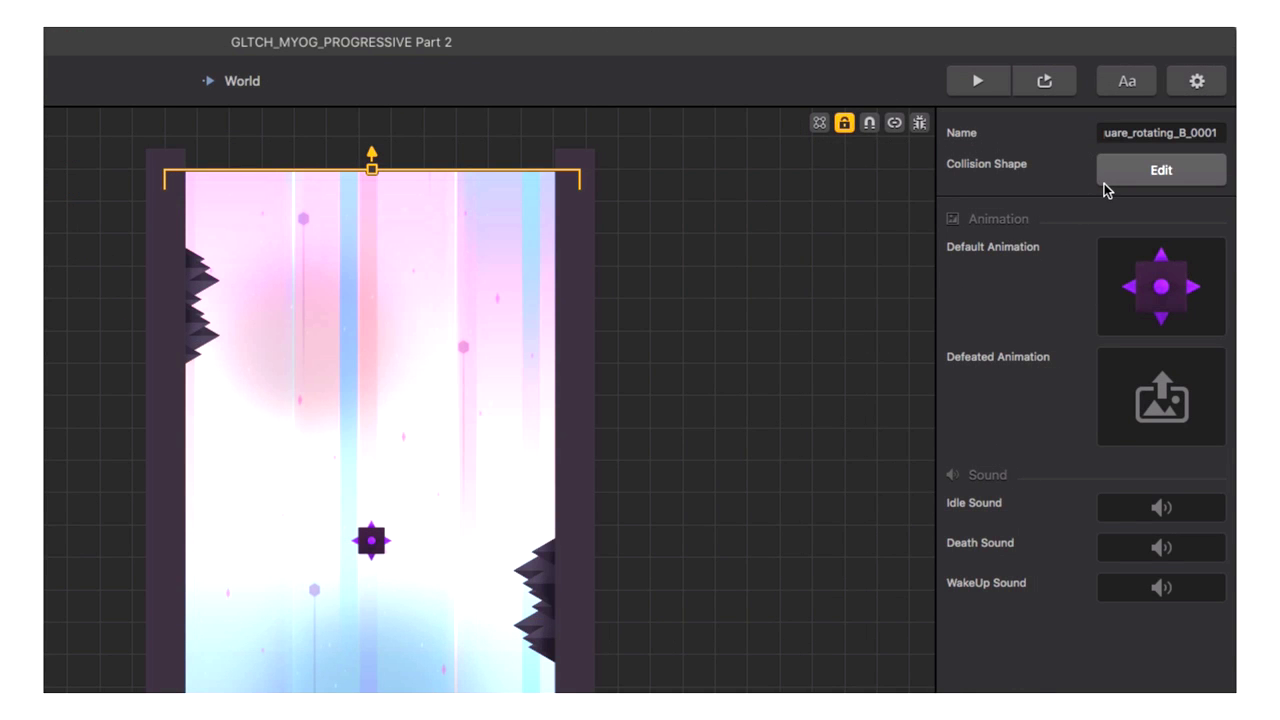The height and width of the screenshot is (720, 1280).
Task: Select the purple spiked square enemy
Action: [x=371, y=541]
